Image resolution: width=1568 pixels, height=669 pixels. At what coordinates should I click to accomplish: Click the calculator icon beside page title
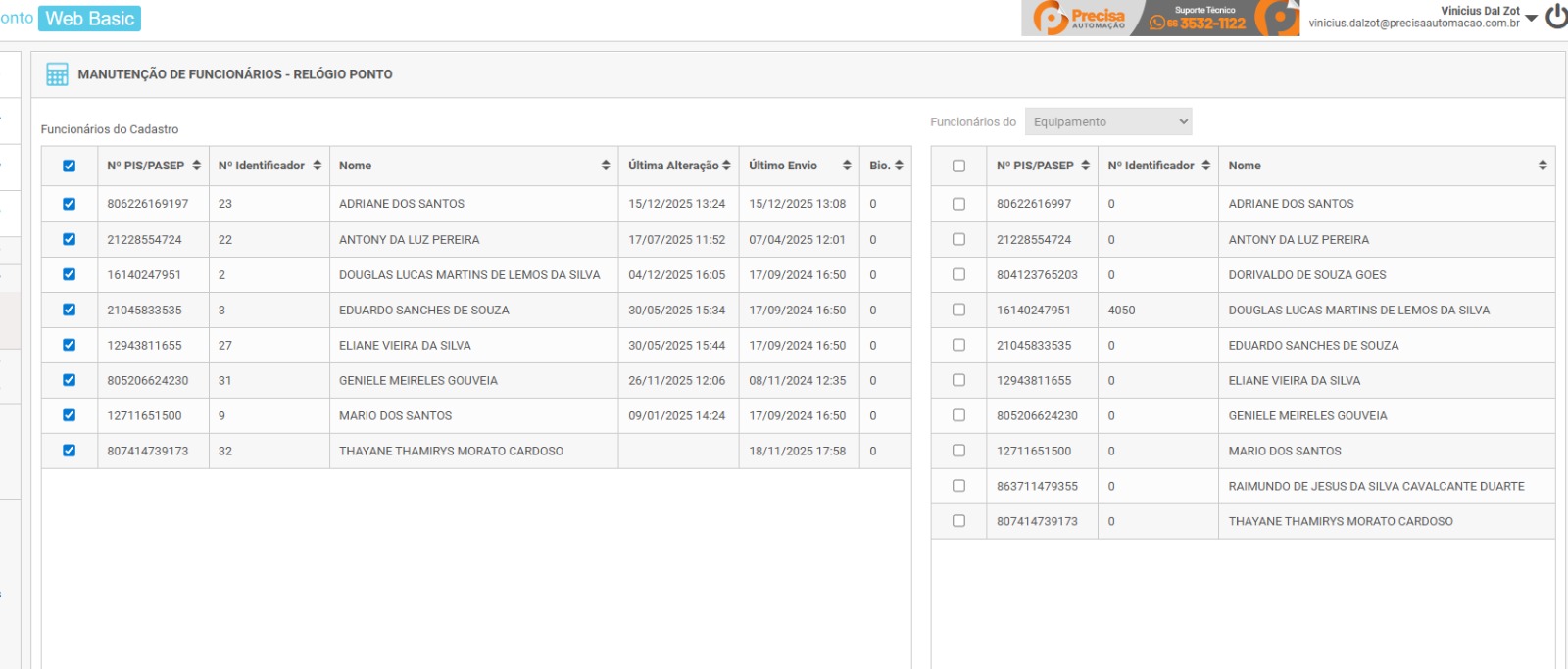coord(57,74)
